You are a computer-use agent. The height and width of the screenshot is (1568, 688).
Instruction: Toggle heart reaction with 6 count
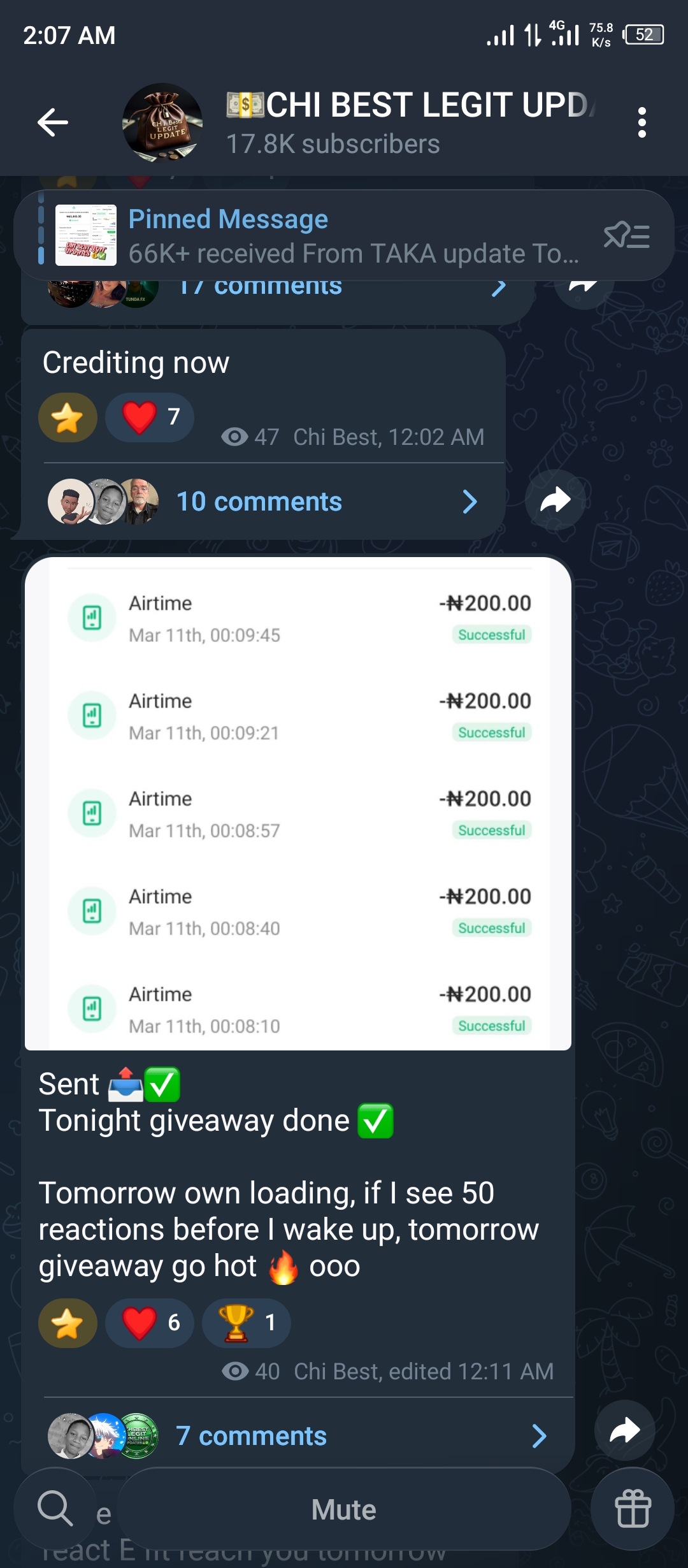tap(150, 1323)
